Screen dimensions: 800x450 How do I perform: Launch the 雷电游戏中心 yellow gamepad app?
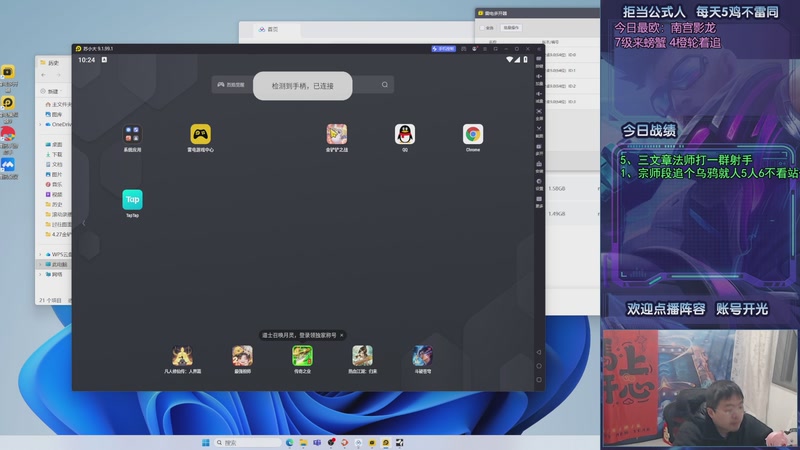coord(201,135)
